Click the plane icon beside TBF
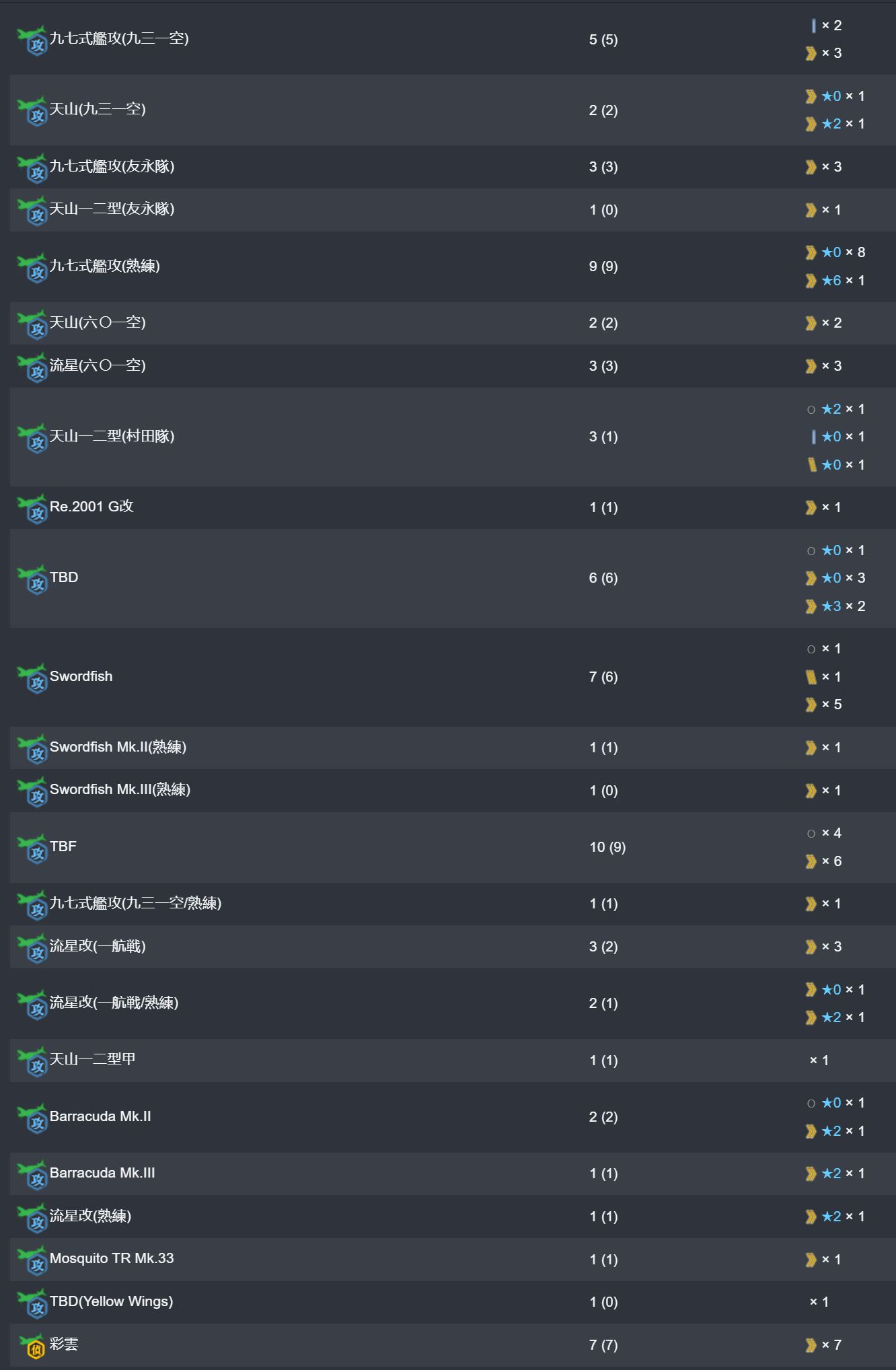The height and width of the screenshot is (1370, 896). coord(32,848)
